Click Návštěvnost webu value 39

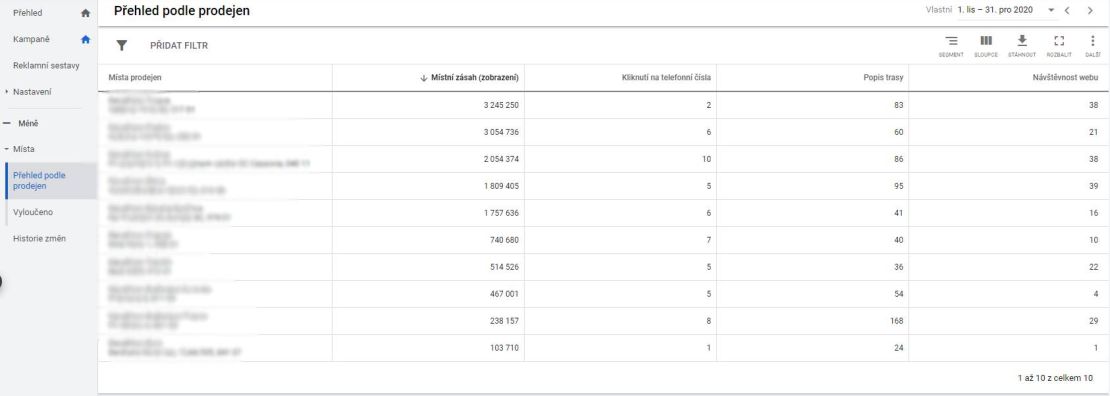pyautogui.click(x=1094, y=186)
